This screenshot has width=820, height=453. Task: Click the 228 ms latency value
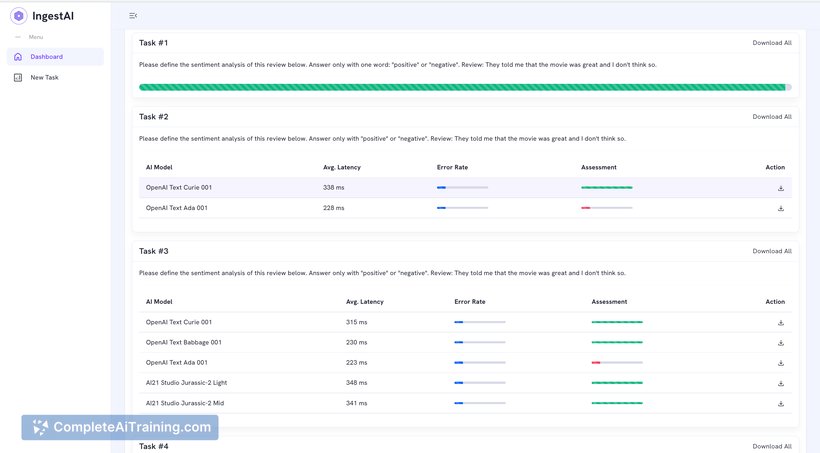coord(334,208)
